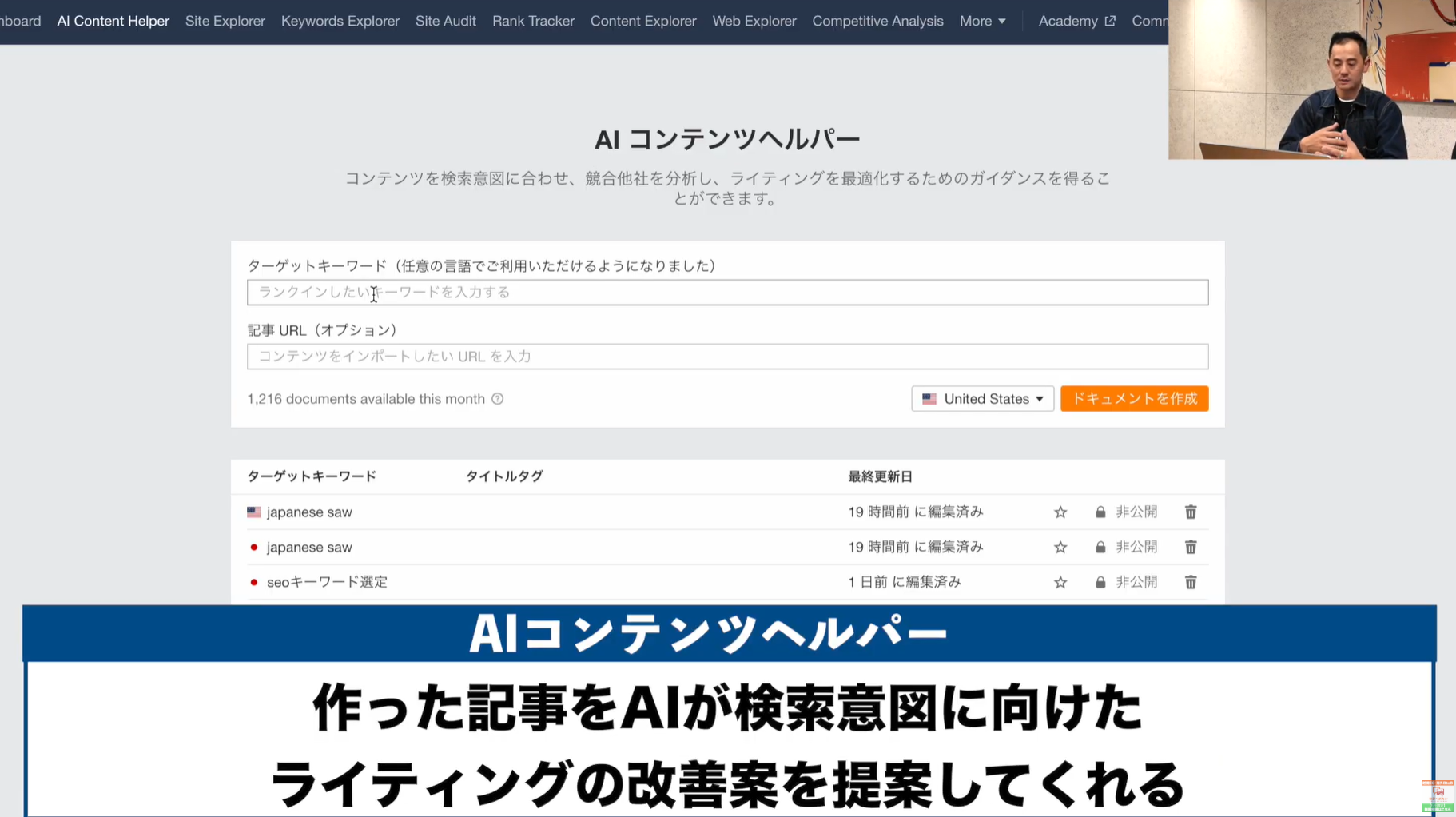
Task: Toggle 非公開 on seoキーワード選定 row
Action: pos(1136,582)
